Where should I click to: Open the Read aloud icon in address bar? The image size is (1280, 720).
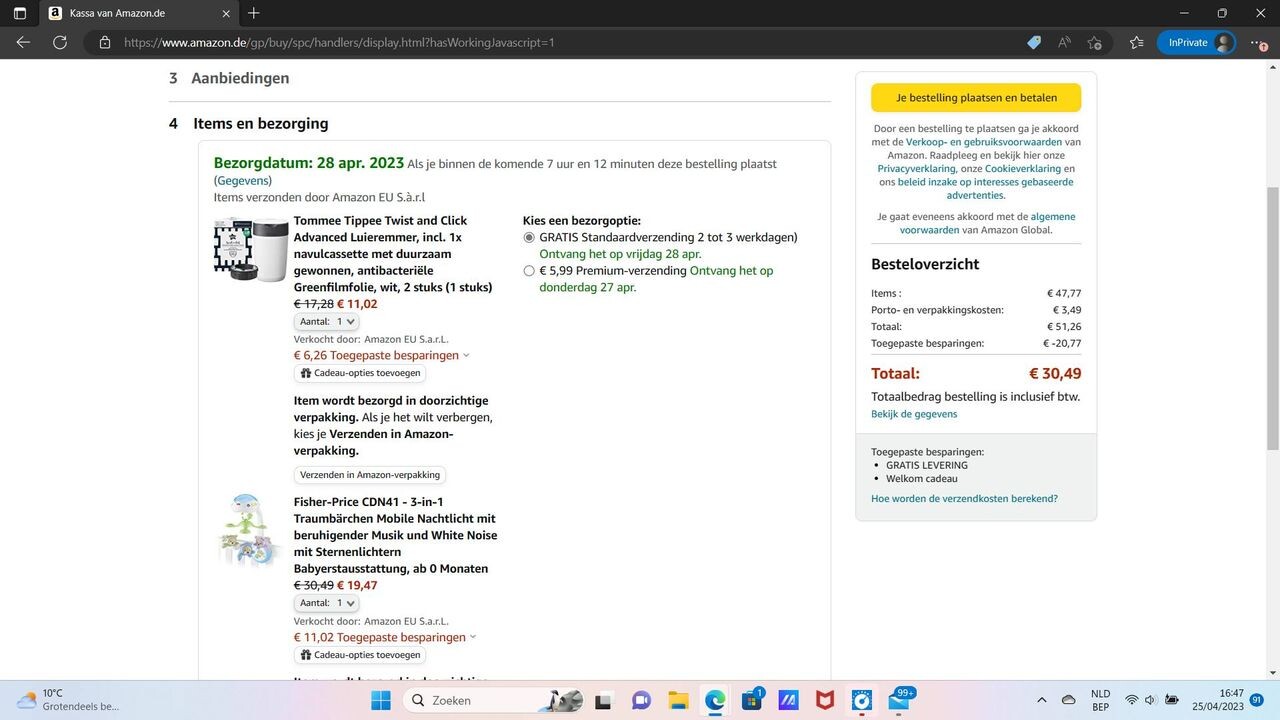1064,43
